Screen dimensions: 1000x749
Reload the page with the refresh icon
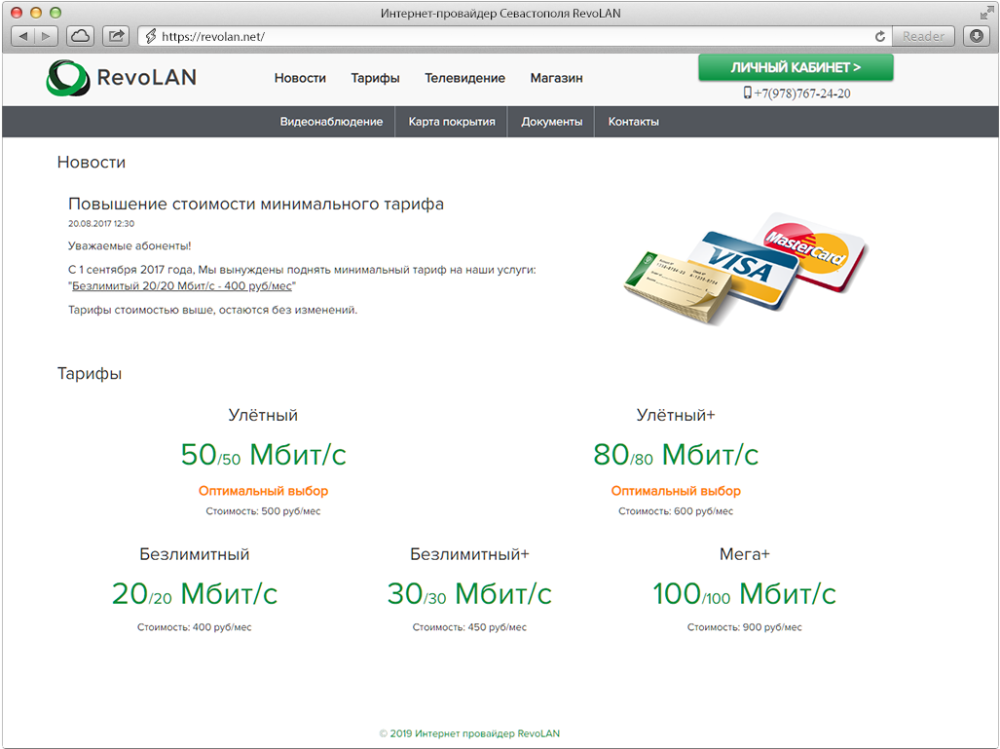pyautogui.click(x=880, y=36)
